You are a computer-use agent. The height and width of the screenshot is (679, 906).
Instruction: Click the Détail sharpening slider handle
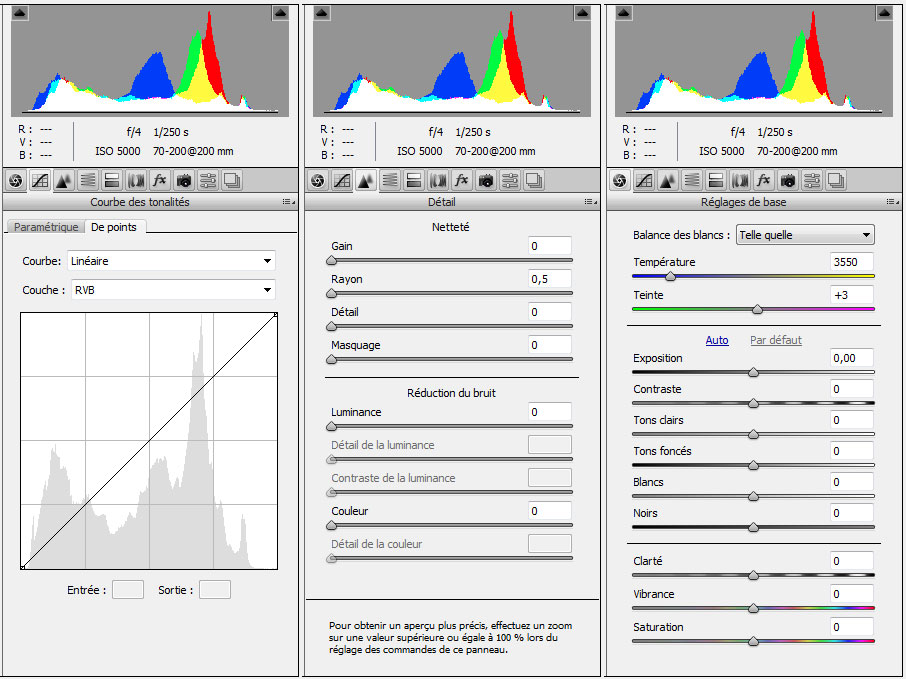[332, 327]
